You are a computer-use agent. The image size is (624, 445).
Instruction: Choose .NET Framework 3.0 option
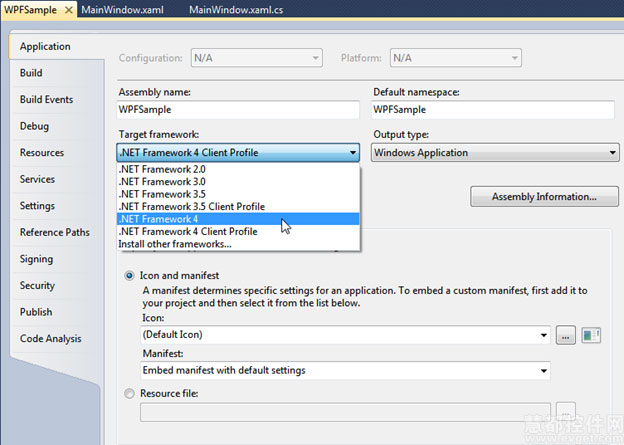238,182
